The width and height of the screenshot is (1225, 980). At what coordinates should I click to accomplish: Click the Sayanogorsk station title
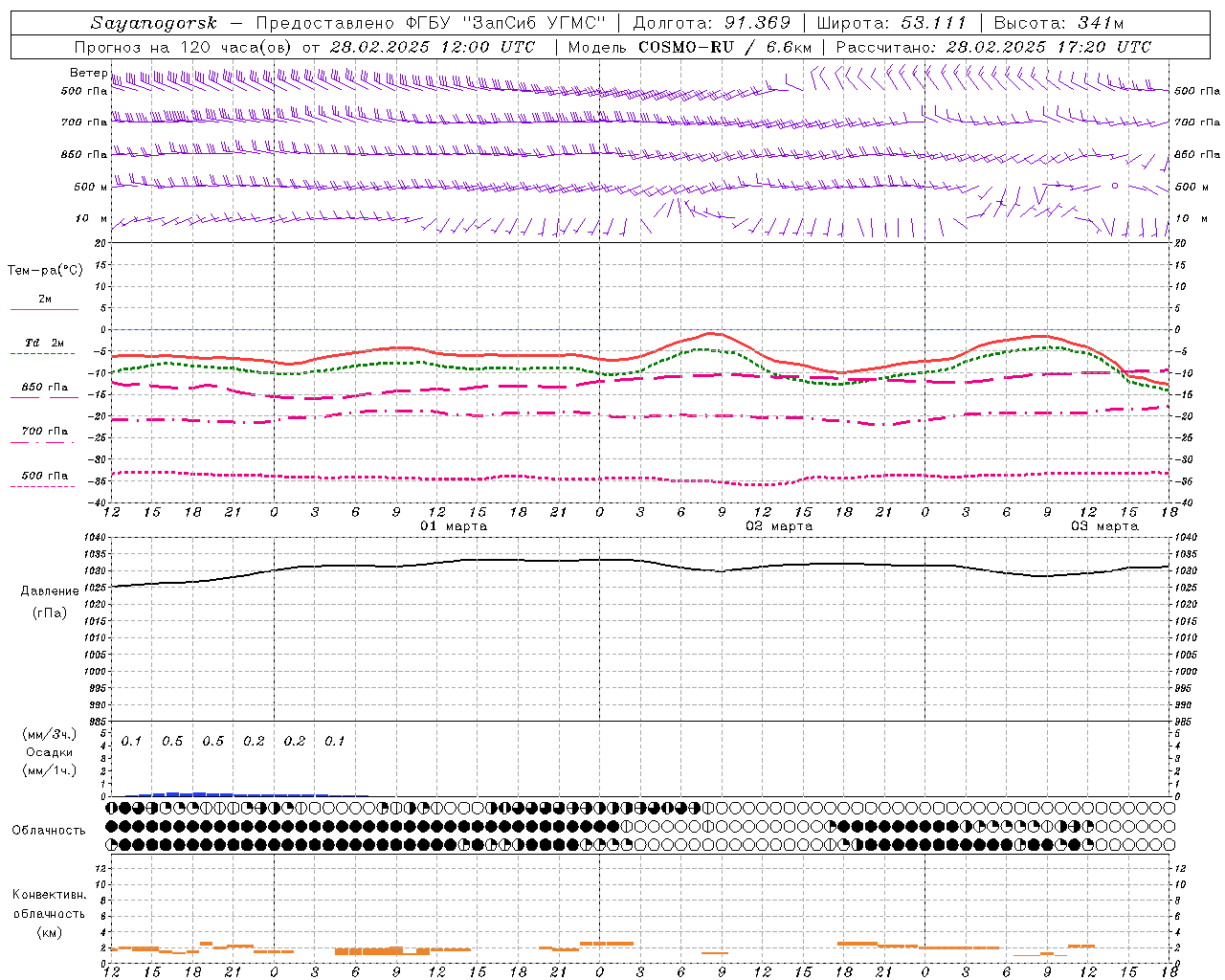(x=154, y=23)
